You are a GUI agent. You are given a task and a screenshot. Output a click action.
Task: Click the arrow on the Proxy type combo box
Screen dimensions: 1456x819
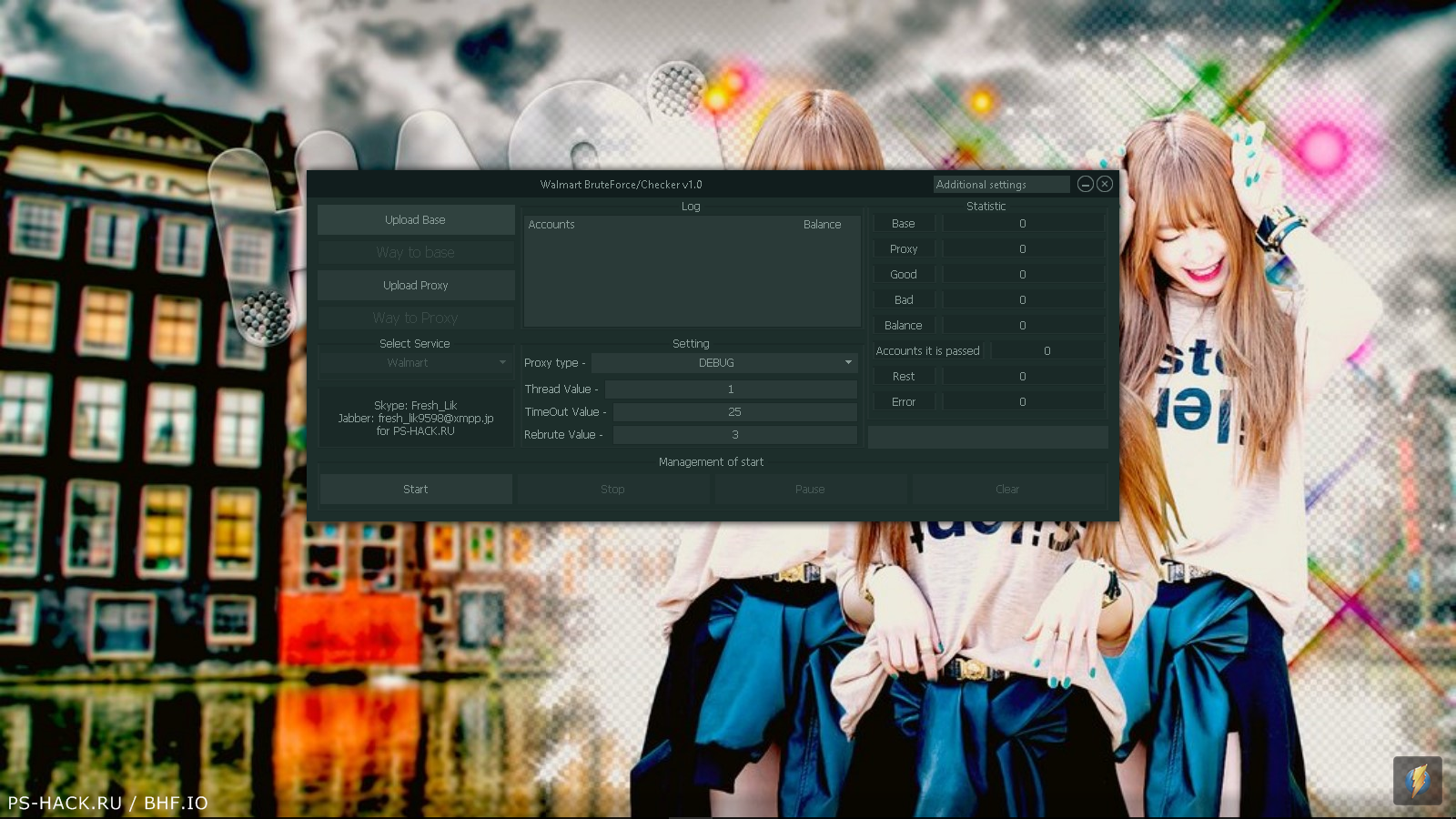(848, 363)
